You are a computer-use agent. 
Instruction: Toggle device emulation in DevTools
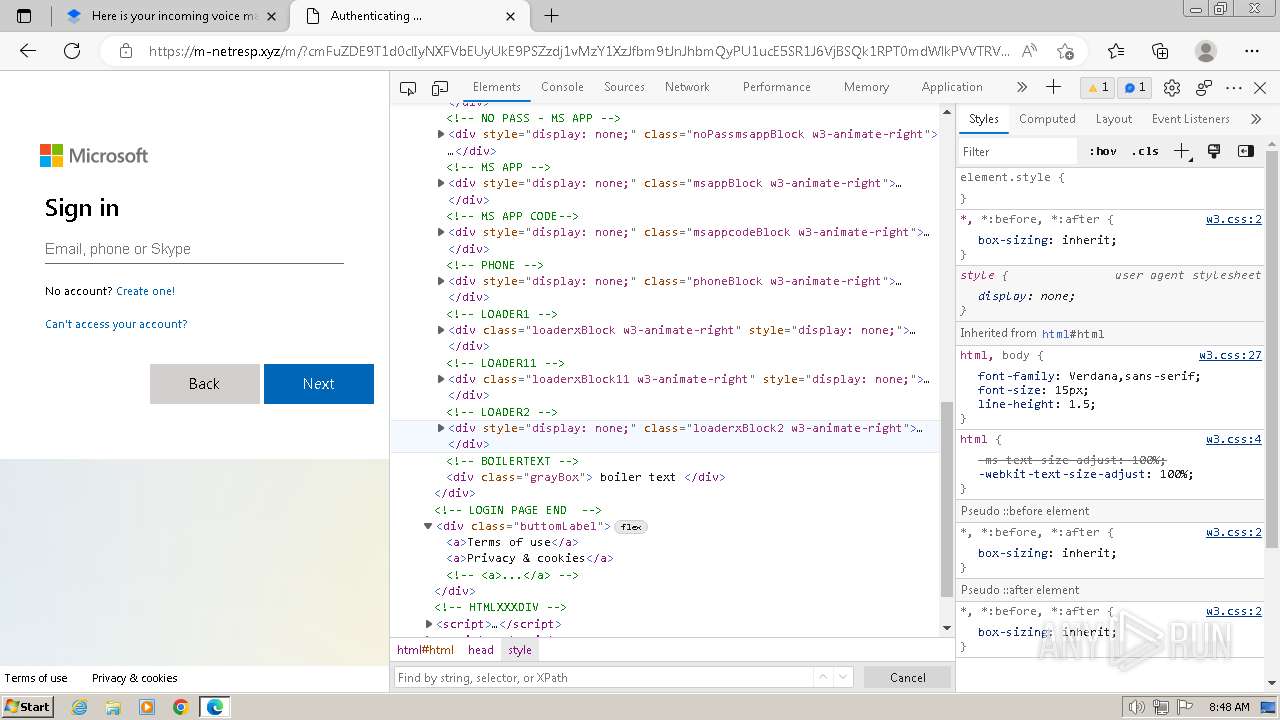coord(440,88)
